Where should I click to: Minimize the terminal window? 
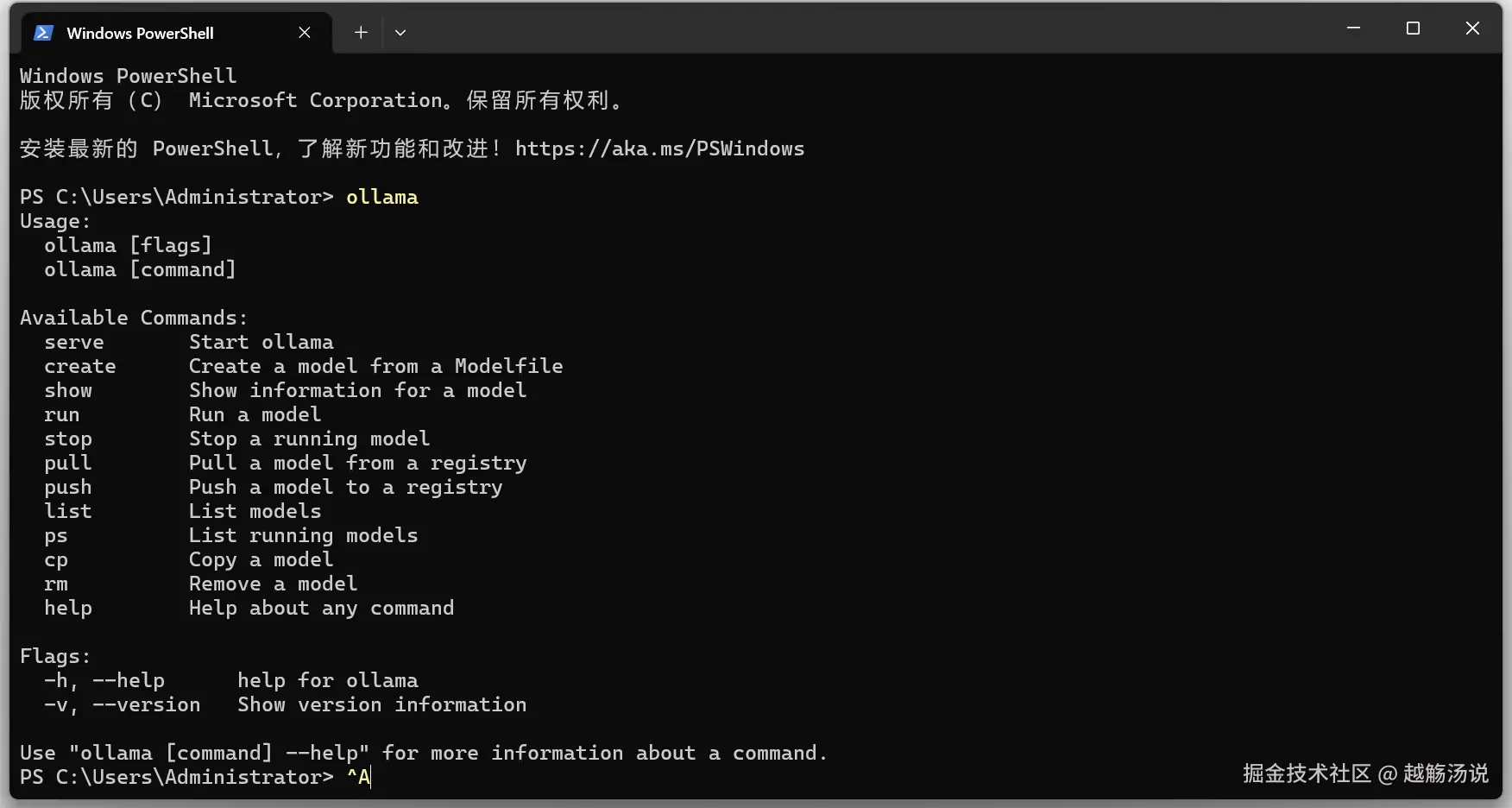1353,28
